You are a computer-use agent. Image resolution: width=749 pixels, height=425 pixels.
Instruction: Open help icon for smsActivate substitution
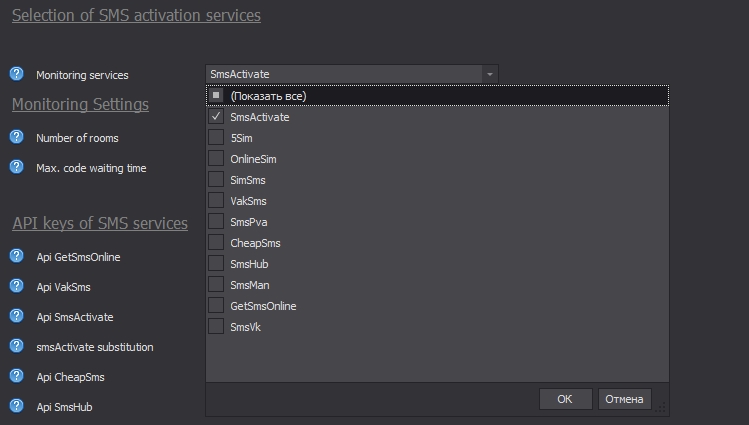16,346
